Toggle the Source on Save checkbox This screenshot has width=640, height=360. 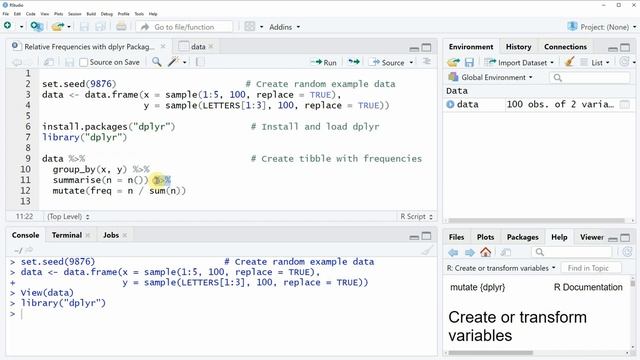click(x=84, y=62)
